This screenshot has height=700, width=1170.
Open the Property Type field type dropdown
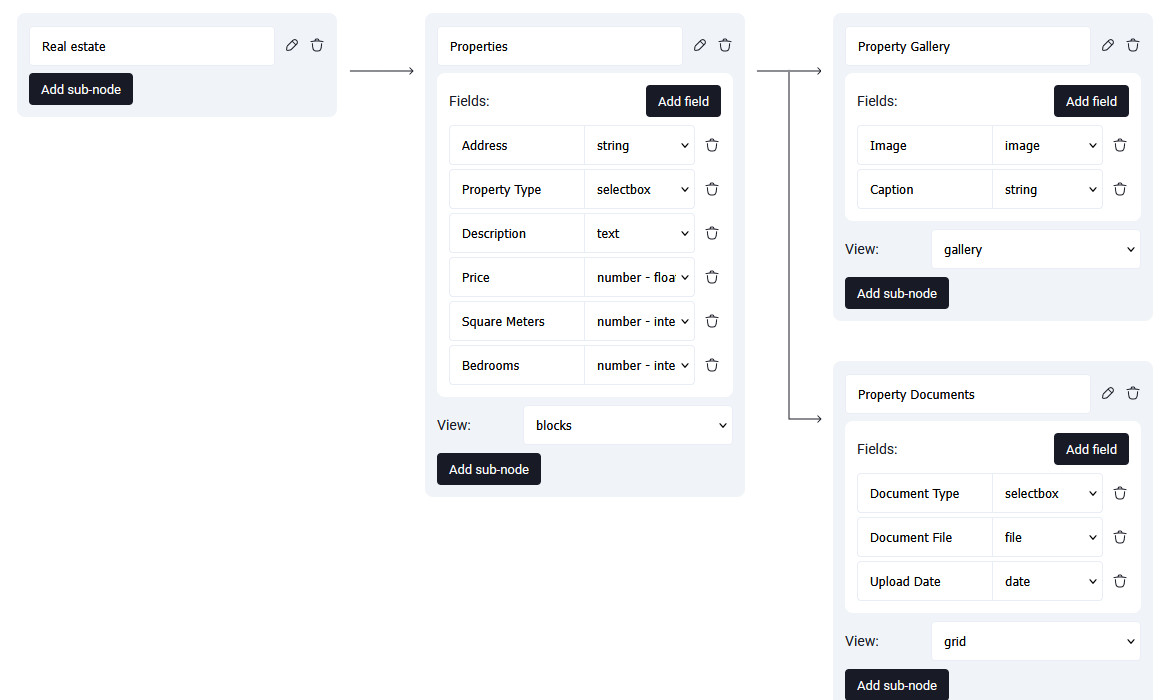click(x=640, y=189)
